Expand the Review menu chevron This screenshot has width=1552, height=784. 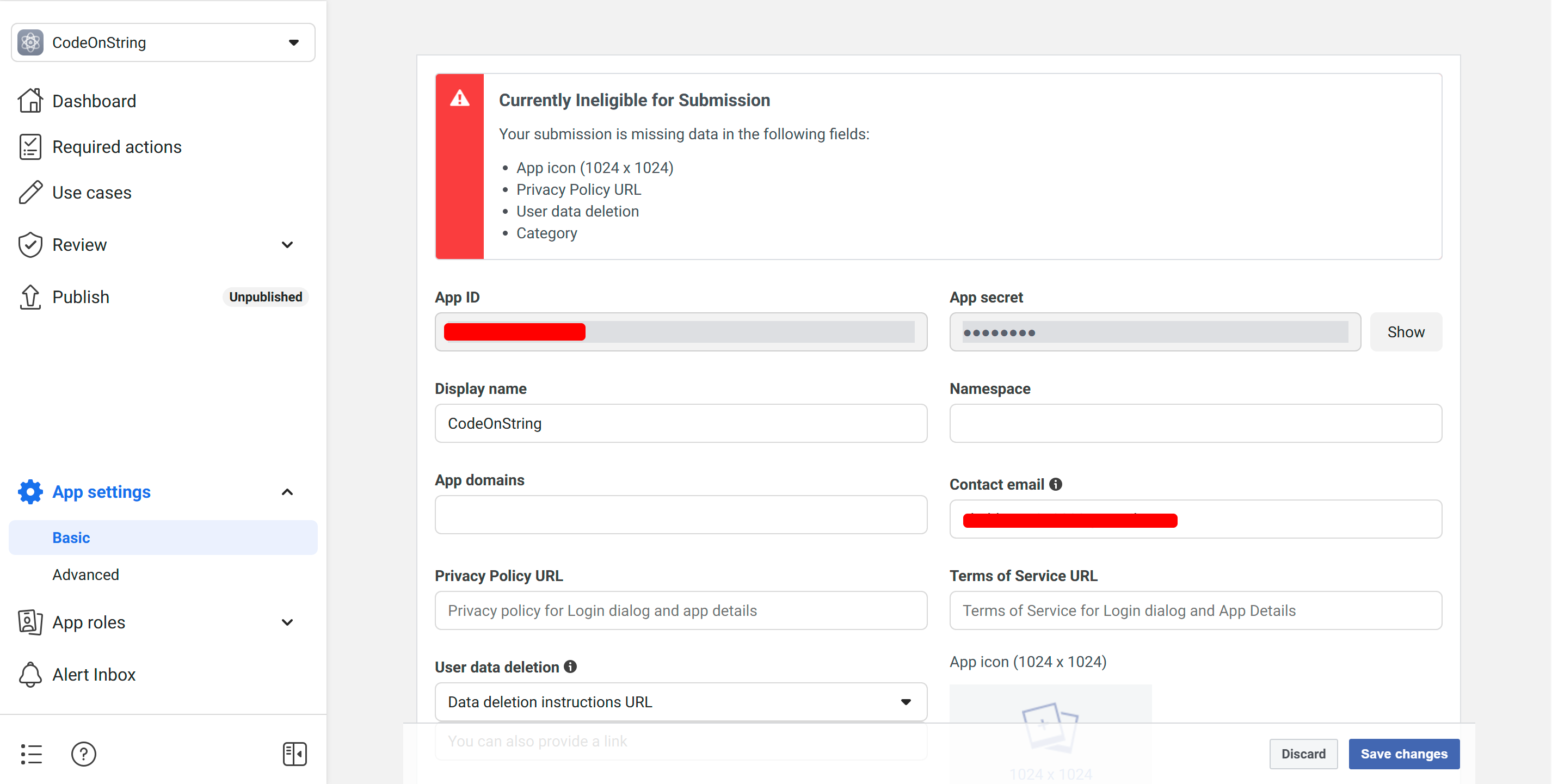pos(287,245)
